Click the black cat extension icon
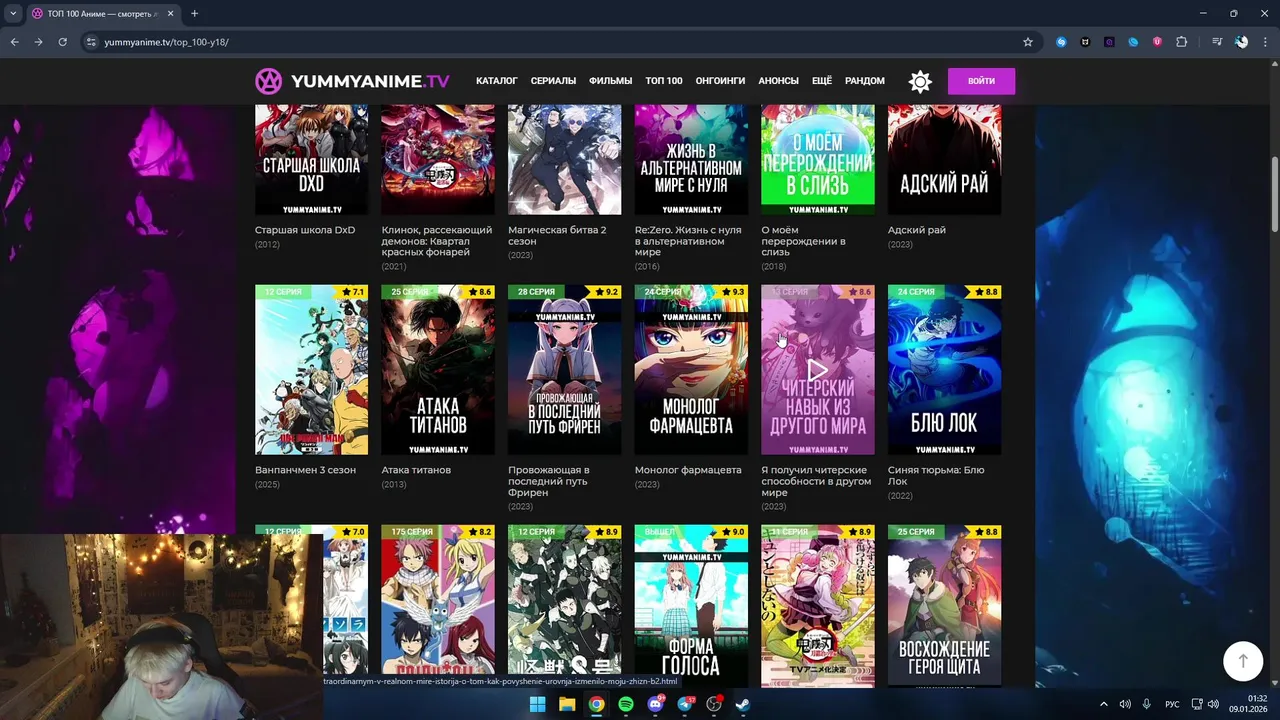The width and height of the screenshot is (1280, 720). click(1086, 42)
